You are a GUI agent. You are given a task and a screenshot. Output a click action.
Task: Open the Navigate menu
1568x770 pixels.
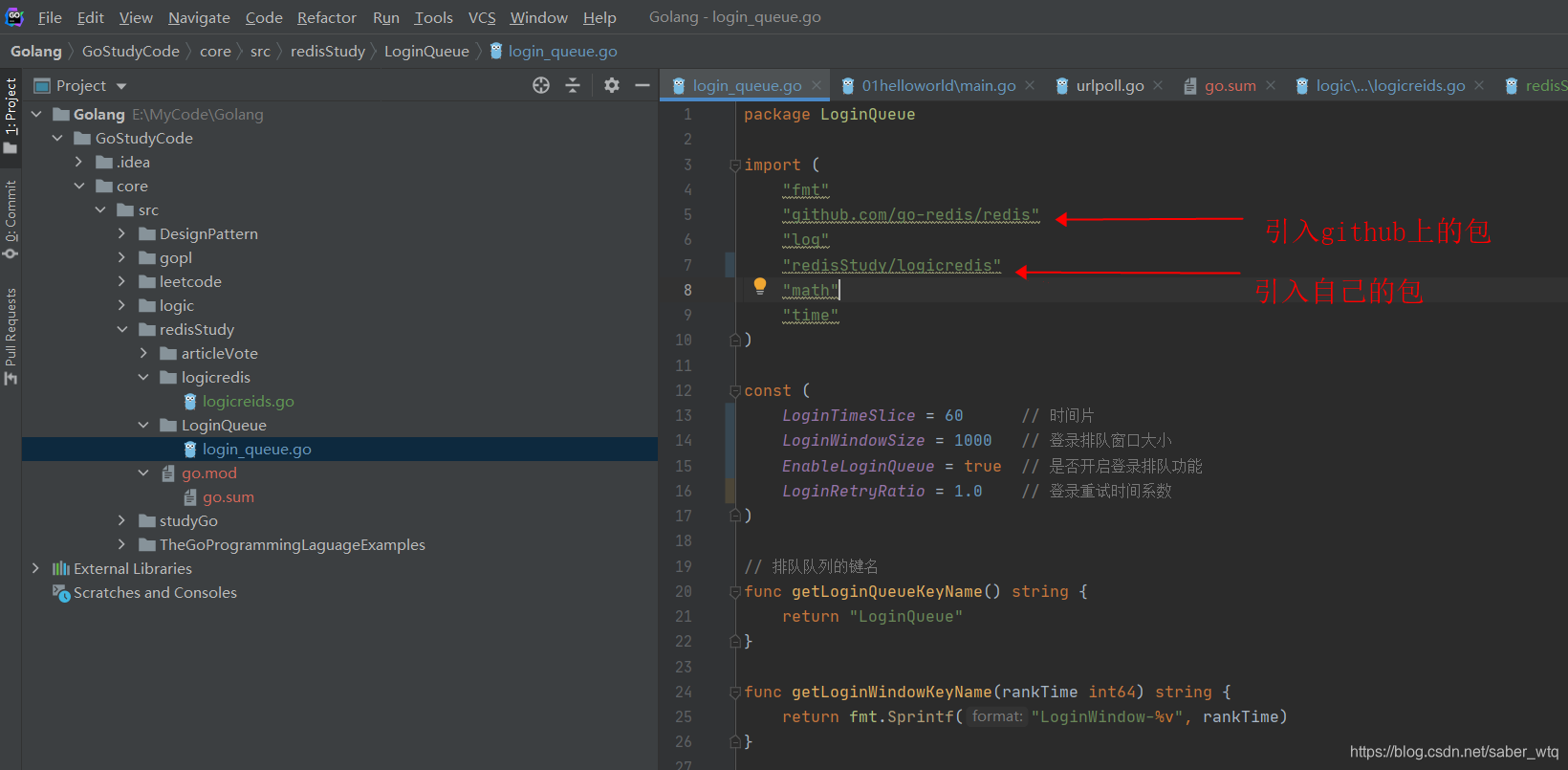point(199,17)
